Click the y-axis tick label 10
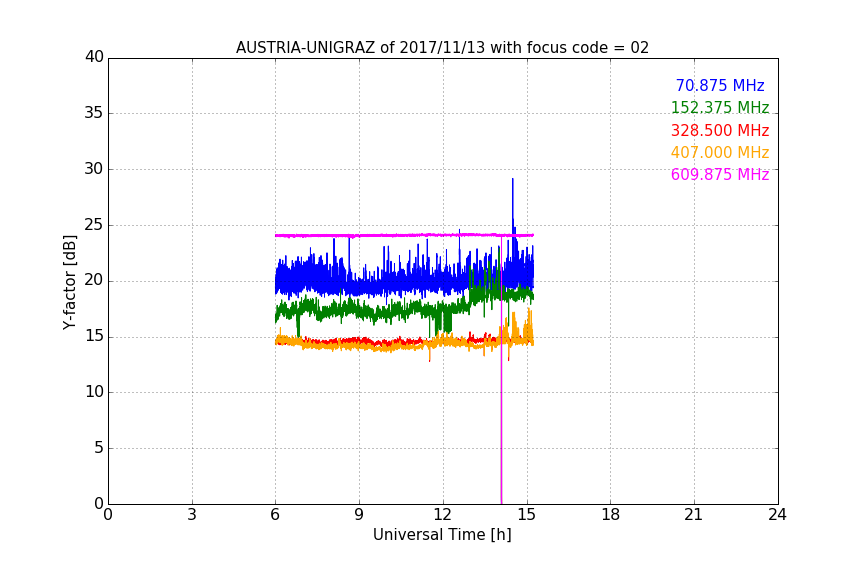This screenshot has width=864, height=576. click(94, 392)
